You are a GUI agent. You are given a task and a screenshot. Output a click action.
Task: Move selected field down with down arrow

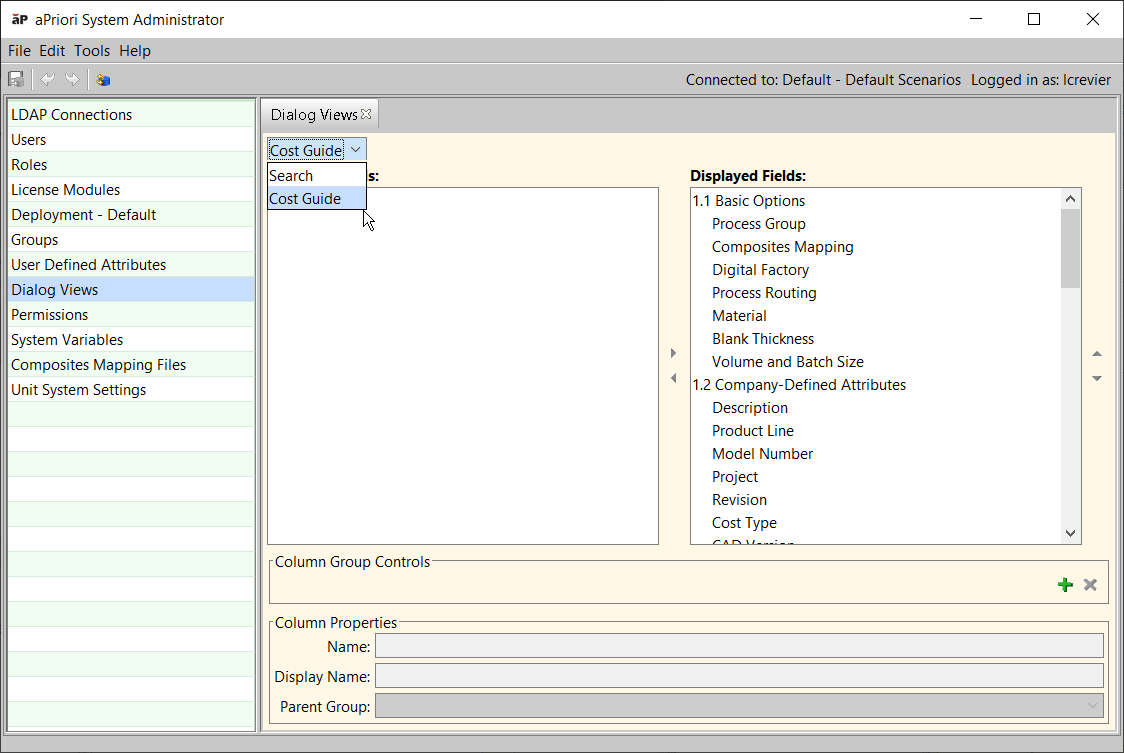click(x=1097, y=378)
